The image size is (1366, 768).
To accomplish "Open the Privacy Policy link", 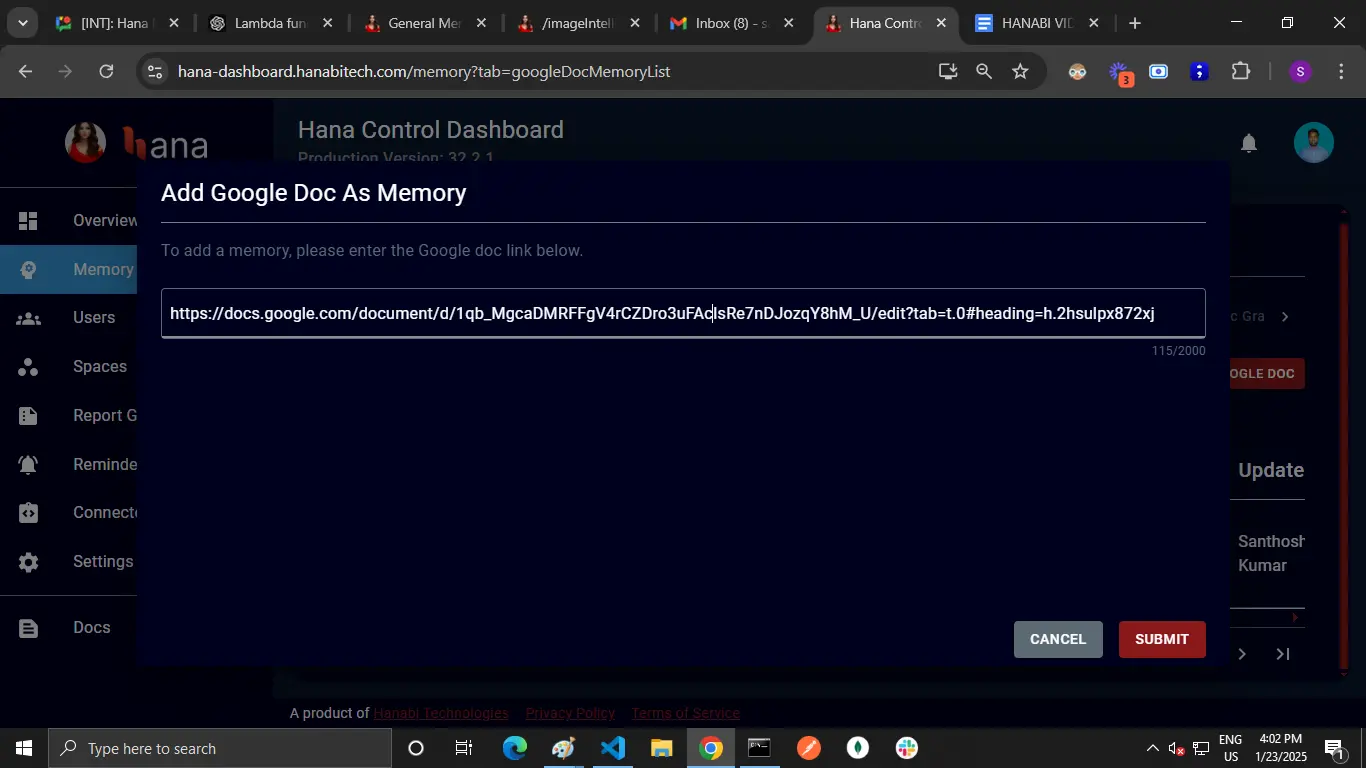I will [x=570, y=713].
